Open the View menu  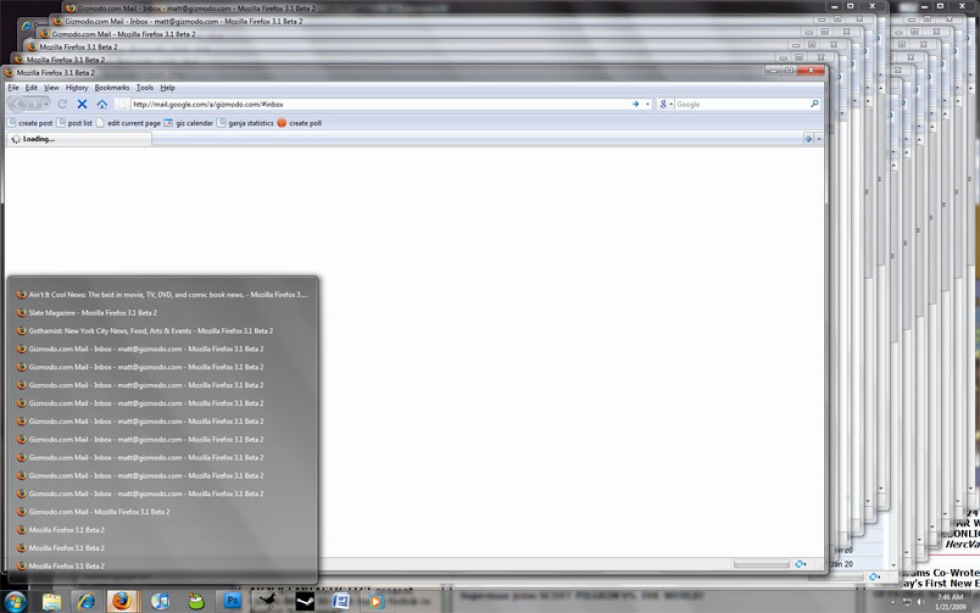pyautogui.click(x=51, y=87)
